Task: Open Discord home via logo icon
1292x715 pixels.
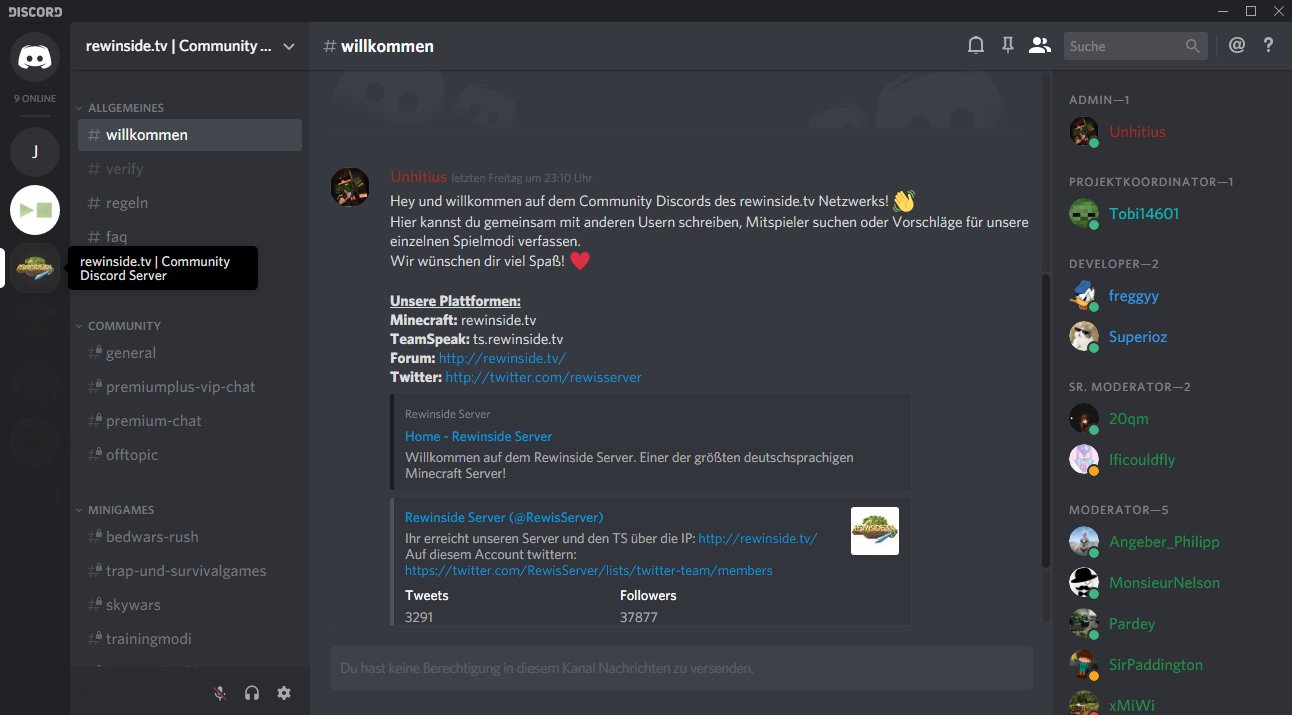Action: pyautogui.click(x=35, y=56)
